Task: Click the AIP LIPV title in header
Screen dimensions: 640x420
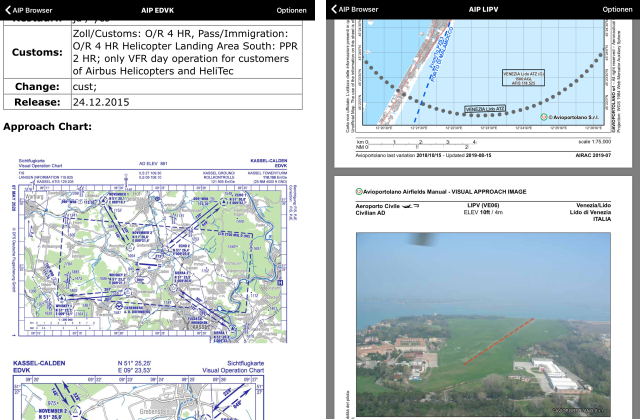Action: [x=484, y=9]
